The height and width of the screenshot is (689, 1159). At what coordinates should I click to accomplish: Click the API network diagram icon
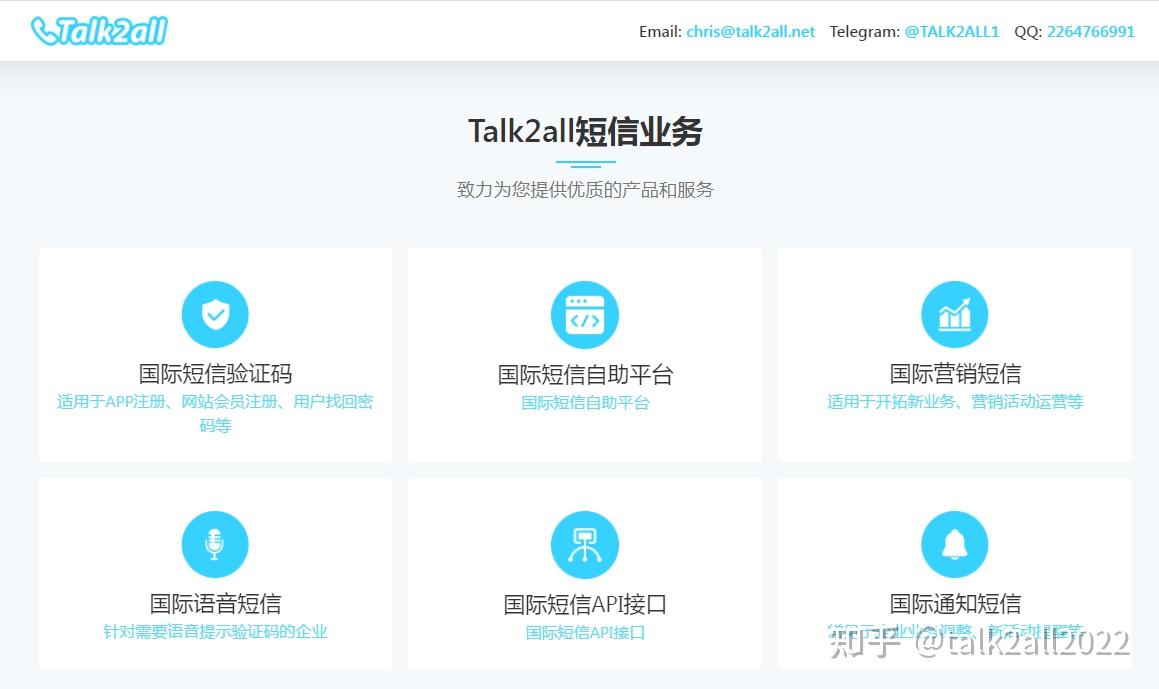pos(584,544)
